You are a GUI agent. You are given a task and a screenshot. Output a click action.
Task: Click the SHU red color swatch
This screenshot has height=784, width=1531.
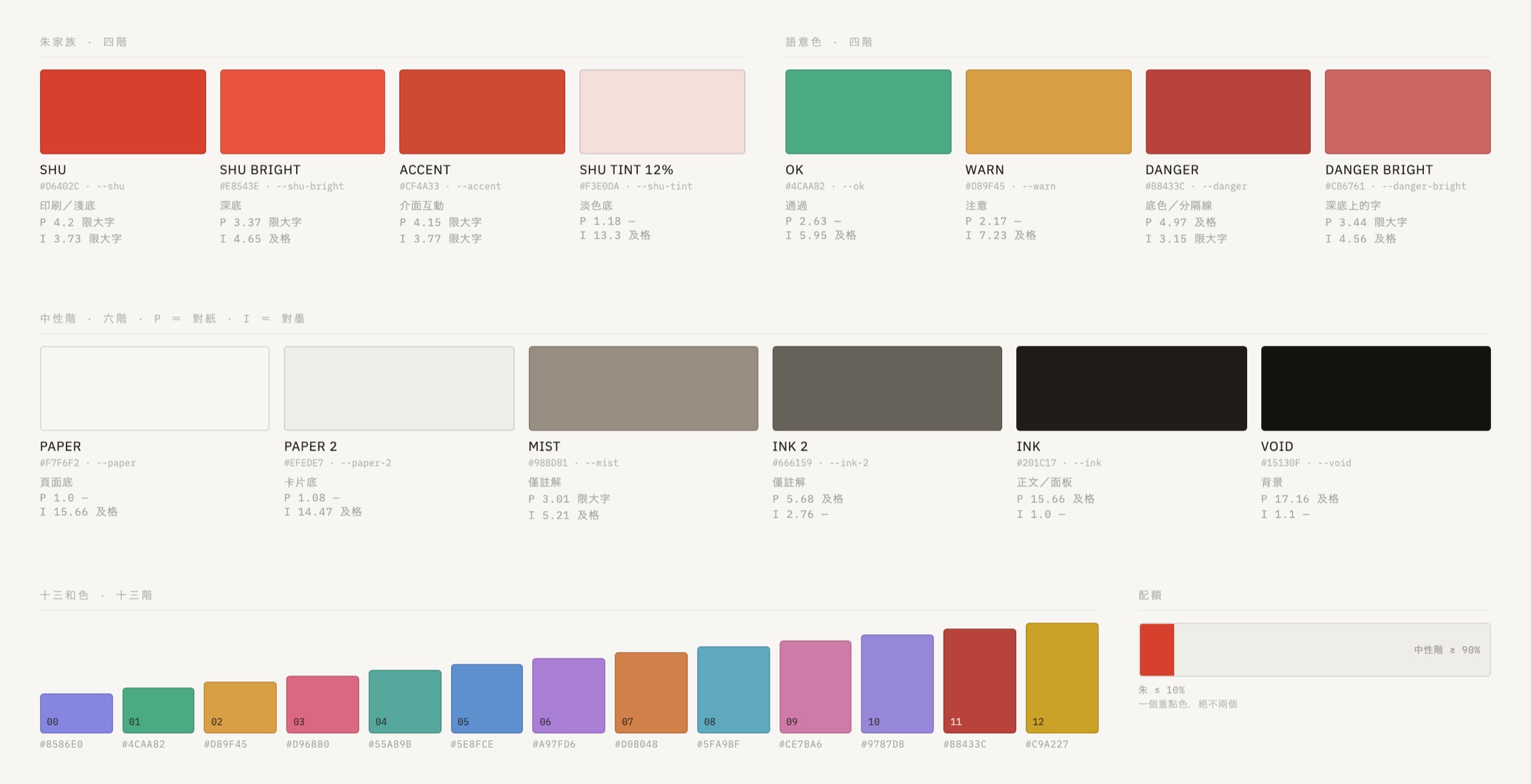point(123,112)
